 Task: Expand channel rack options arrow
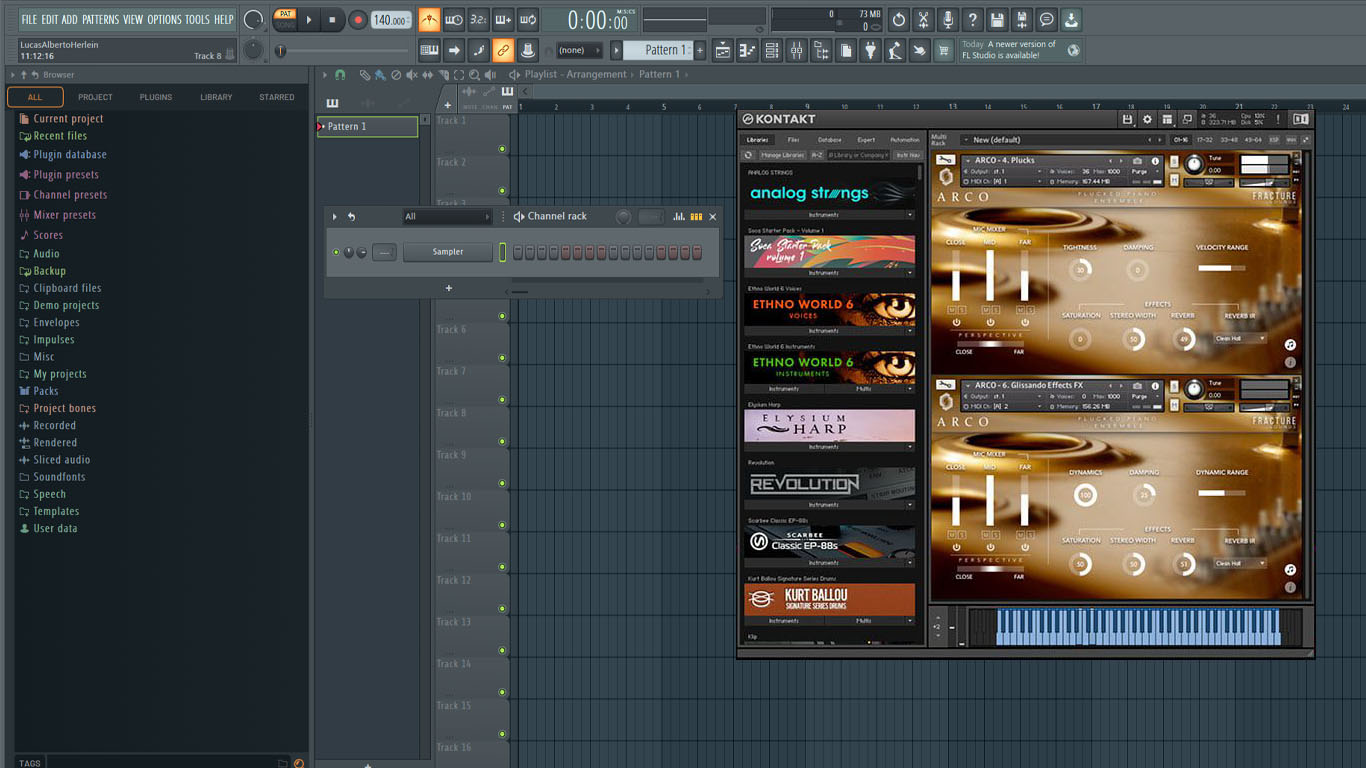coord(335,217)
